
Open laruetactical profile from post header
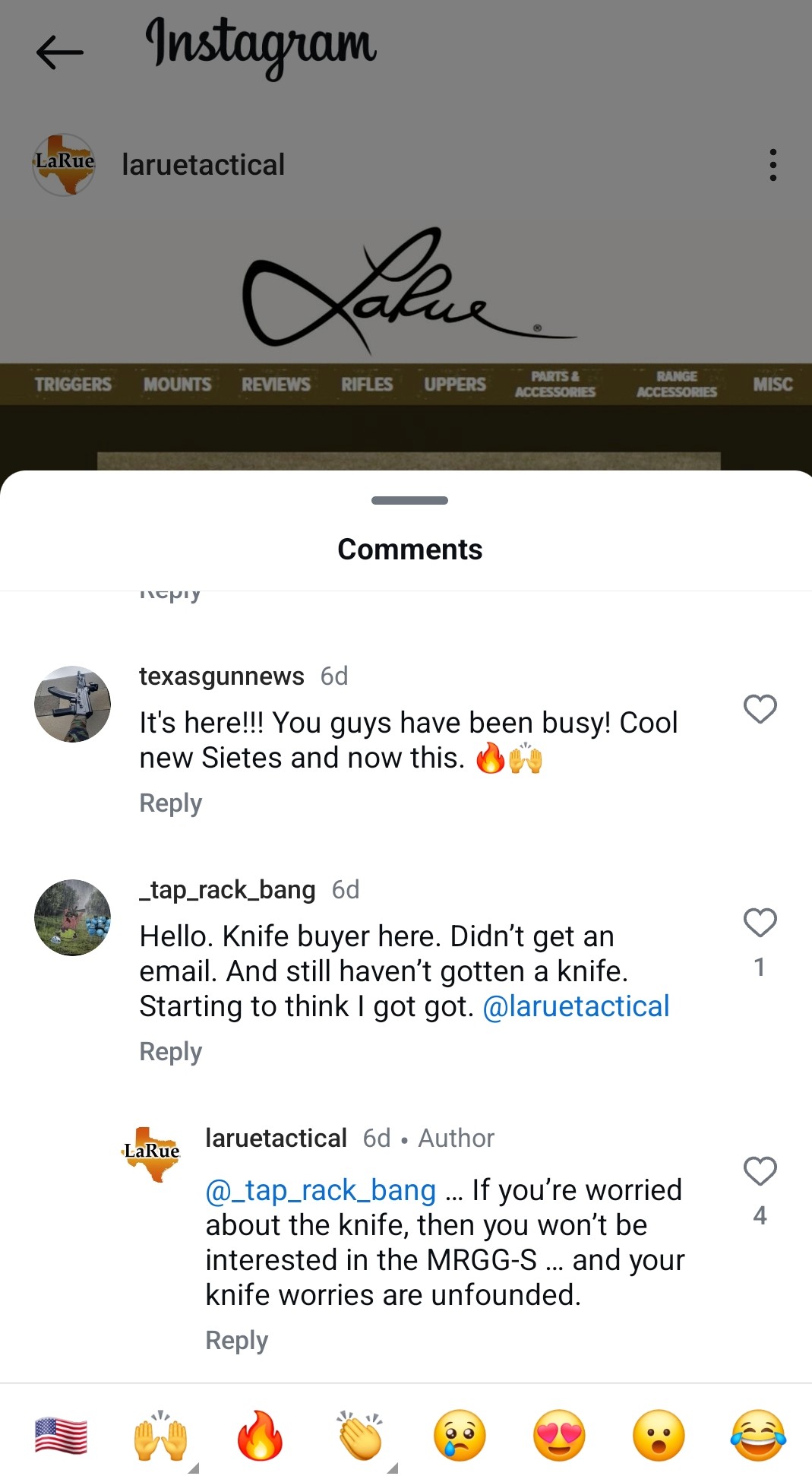click(203, 165)
